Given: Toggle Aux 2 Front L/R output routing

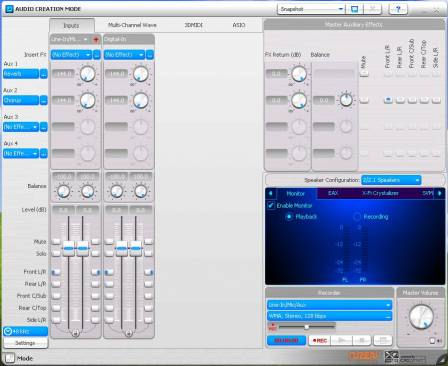Looking at the screenshot, I should pos(388,100).
